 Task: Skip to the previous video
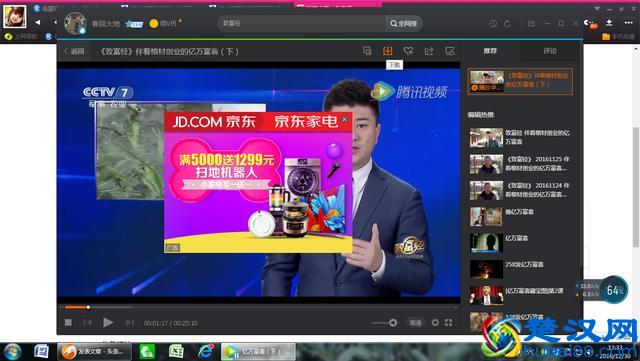[x=87, y=323]
